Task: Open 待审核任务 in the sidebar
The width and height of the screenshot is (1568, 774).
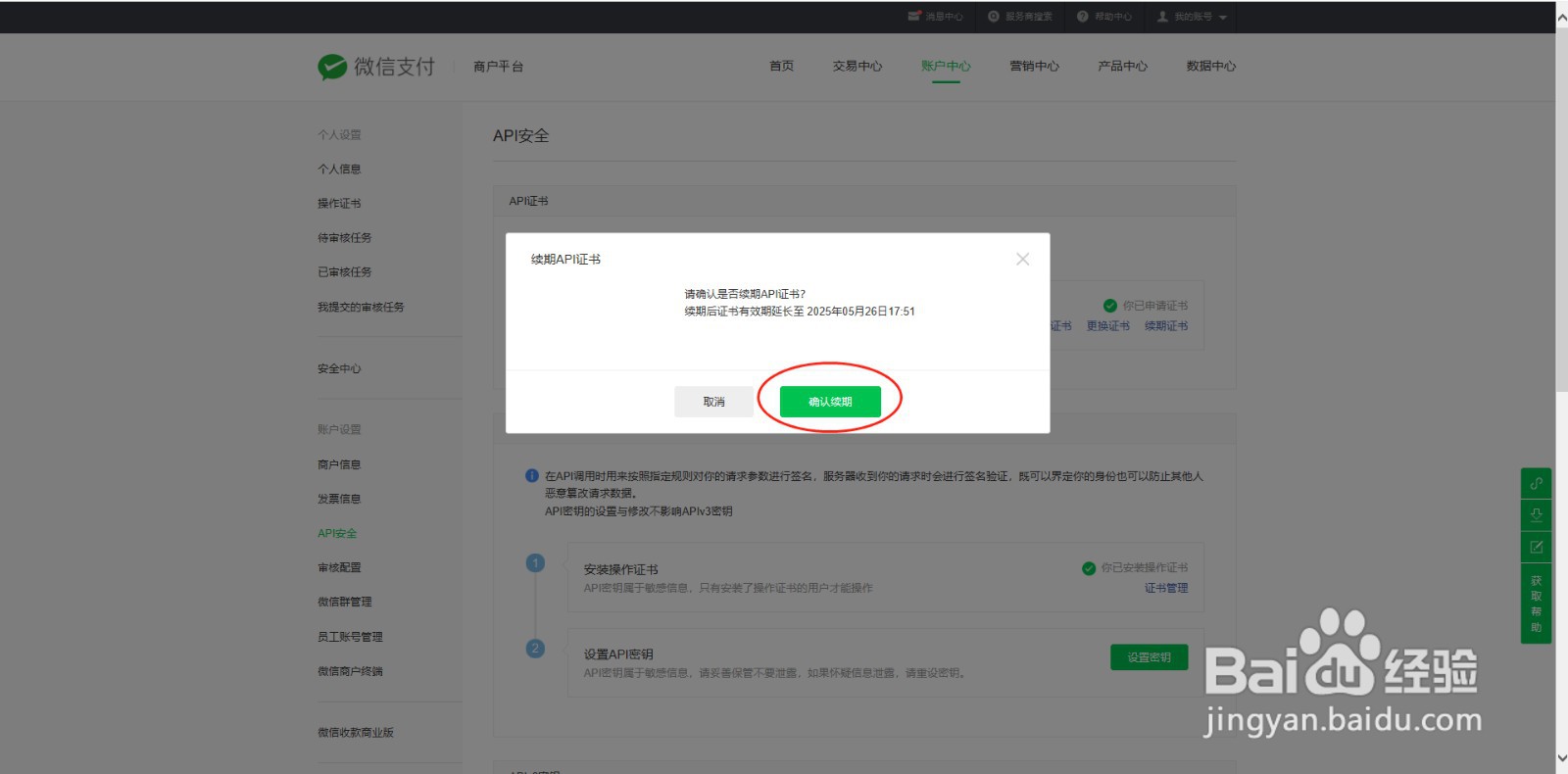Action: [344, 237]
